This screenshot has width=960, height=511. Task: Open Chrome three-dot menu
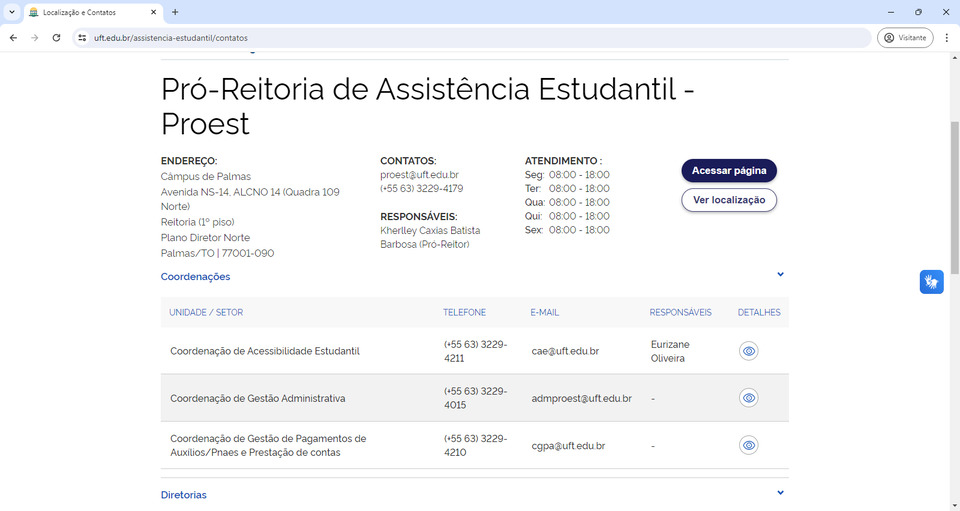coord(946,38)
